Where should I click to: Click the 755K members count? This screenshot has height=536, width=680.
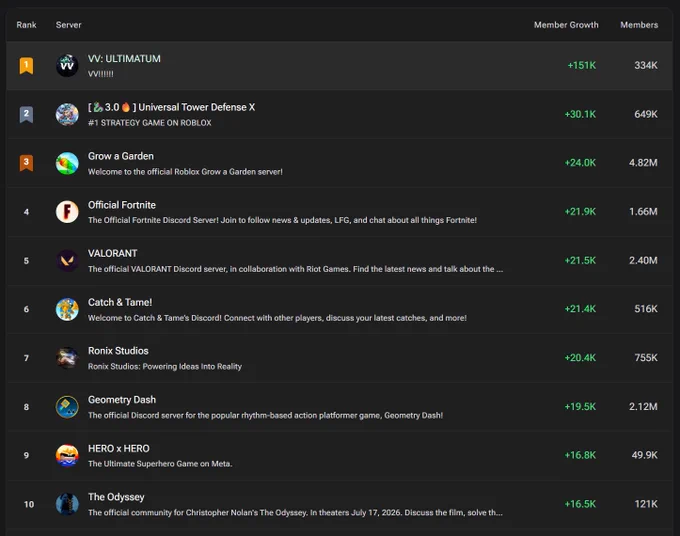click(x=646, y=358)
